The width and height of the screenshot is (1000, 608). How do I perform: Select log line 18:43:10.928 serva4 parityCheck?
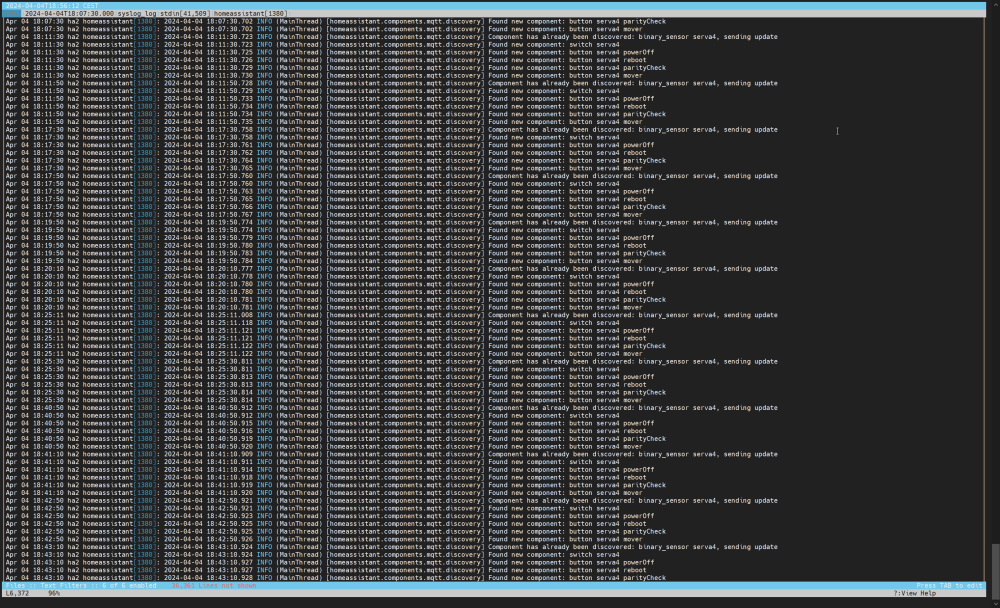coord(335,578)
